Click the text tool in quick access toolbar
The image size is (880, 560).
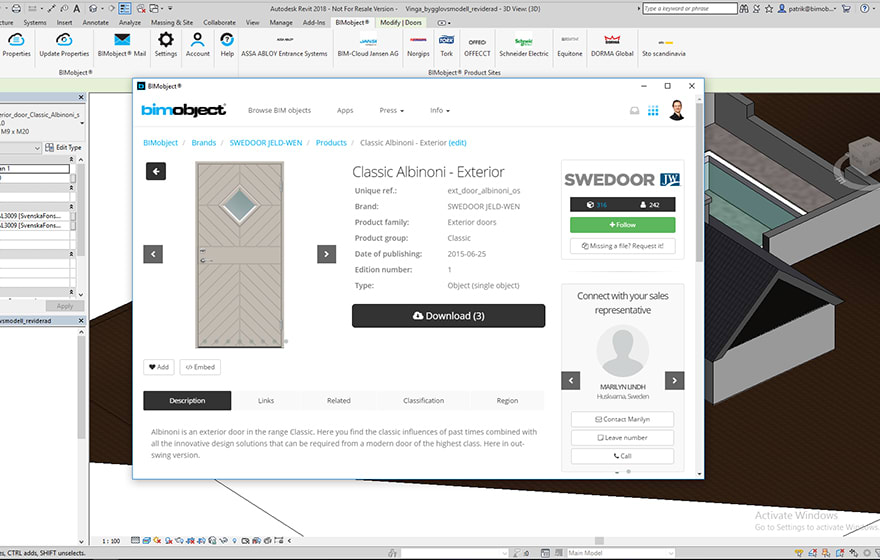[76, 8]
